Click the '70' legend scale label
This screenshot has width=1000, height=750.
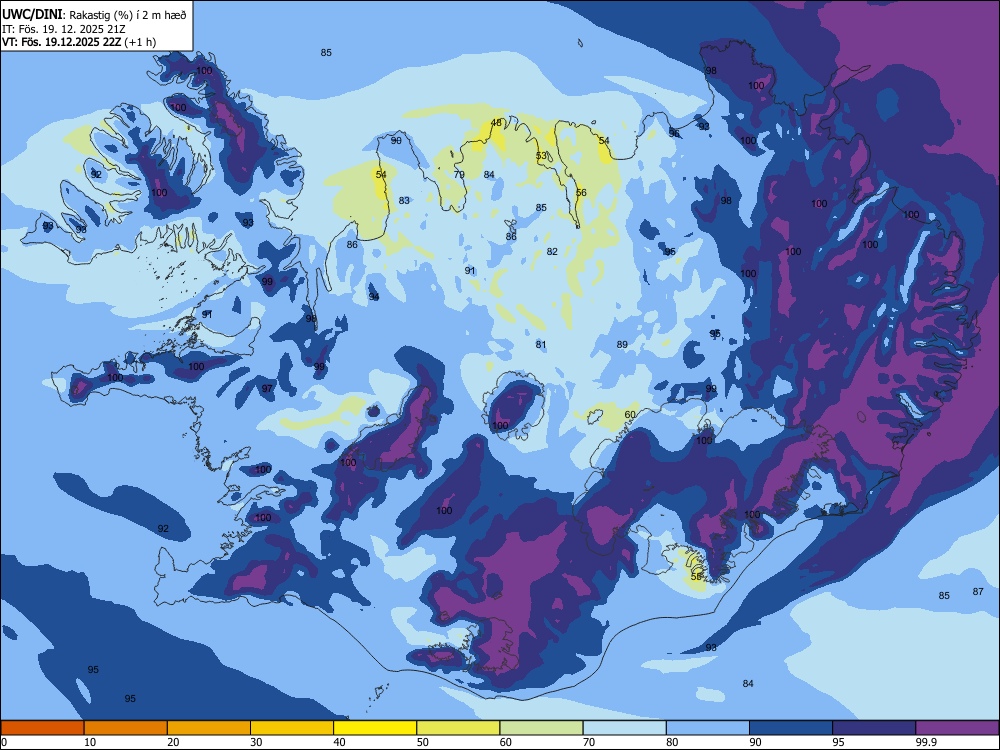(589, 742)
